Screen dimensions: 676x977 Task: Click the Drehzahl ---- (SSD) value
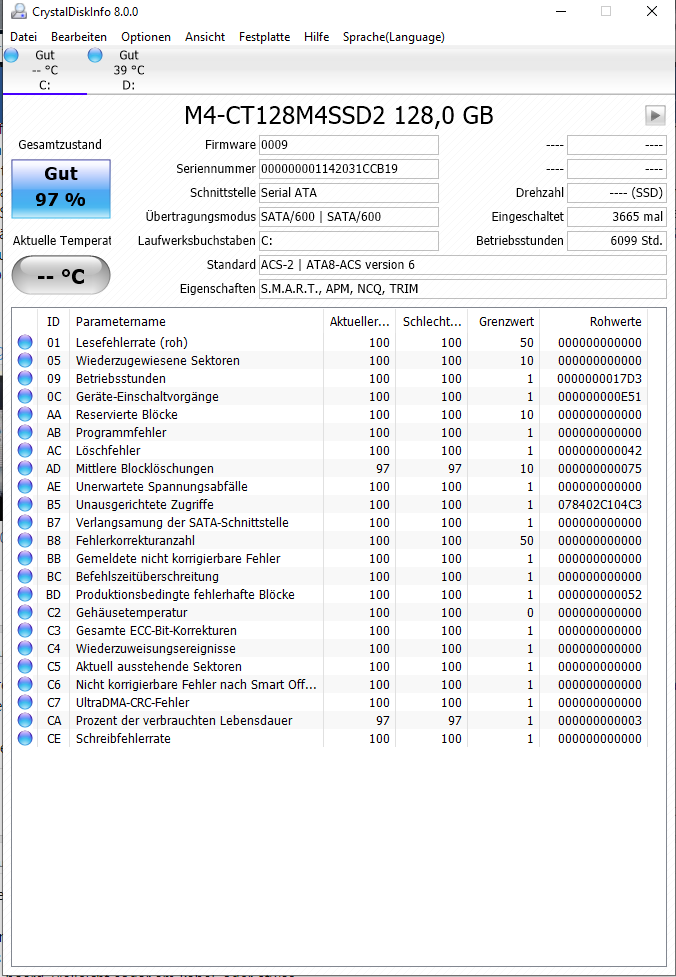coord(617,193)
